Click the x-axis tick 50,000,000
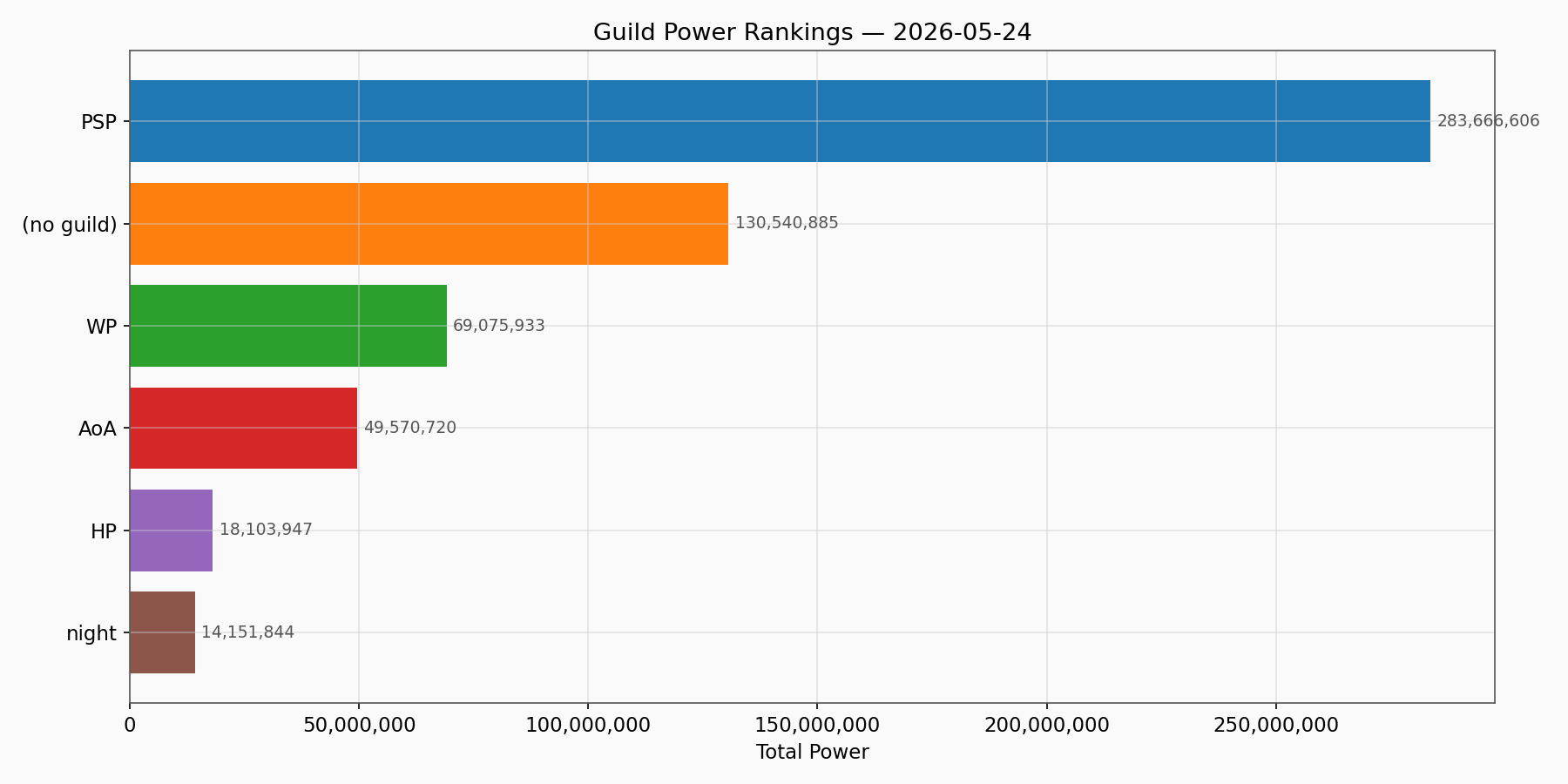 359,725
